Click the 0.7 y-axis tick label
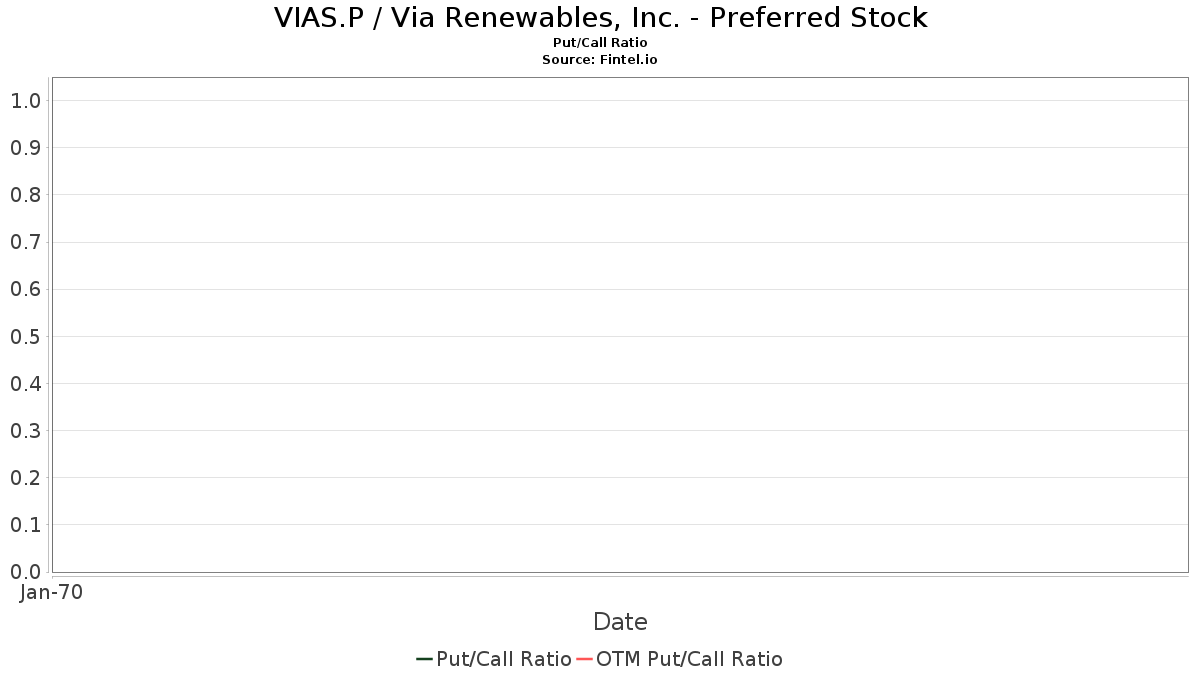 (25, 242)
